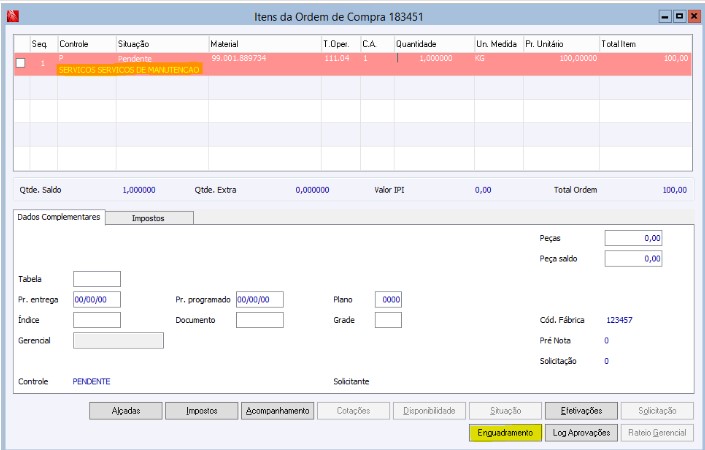Click the bottom Solicitação button
The height and width of the screenshot is (450, 705).
pyautogui.click(x=657, y=410)
